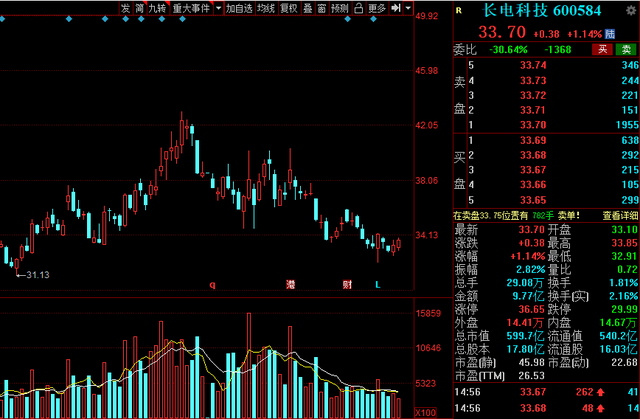Open dropdown arrow next to 重大事件

218,8
